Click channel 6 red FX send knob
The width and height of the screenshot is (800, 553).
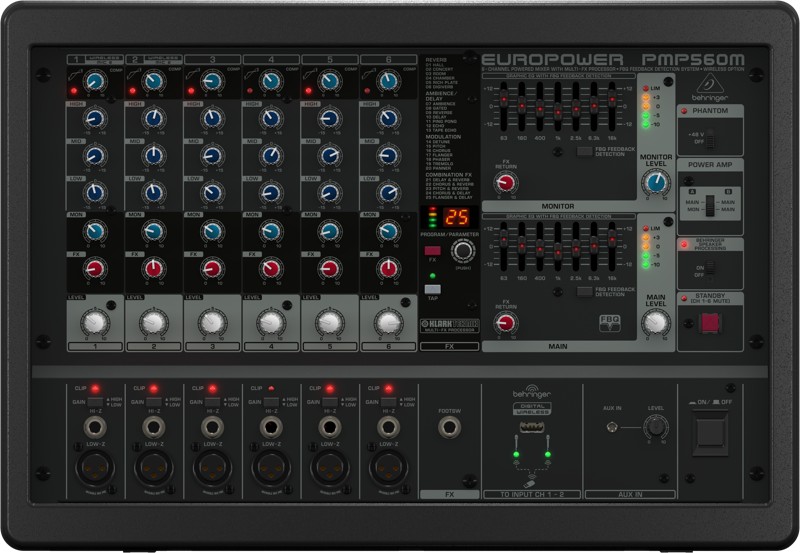coord(388,268)
